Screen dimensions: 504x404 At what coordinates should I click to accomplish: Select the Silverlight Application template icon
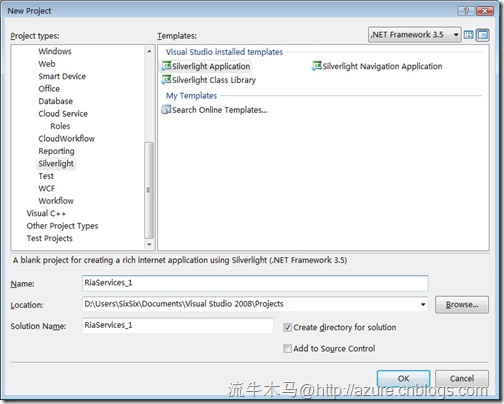click(166, 66)
